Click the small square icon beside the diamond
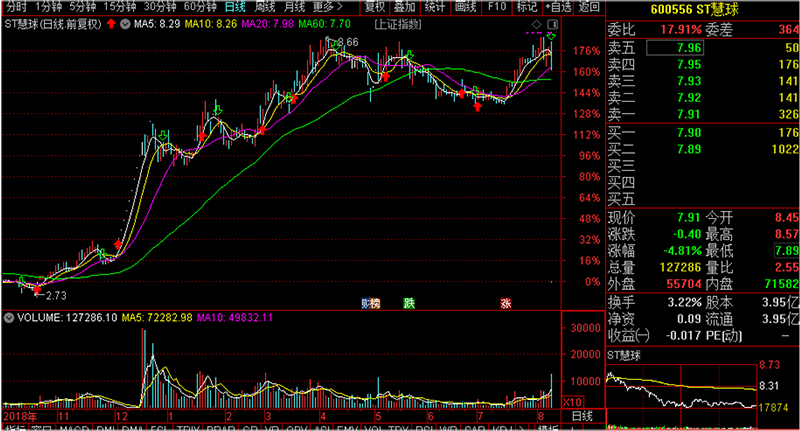The image size is (800, 431). [x=550, y=22]
